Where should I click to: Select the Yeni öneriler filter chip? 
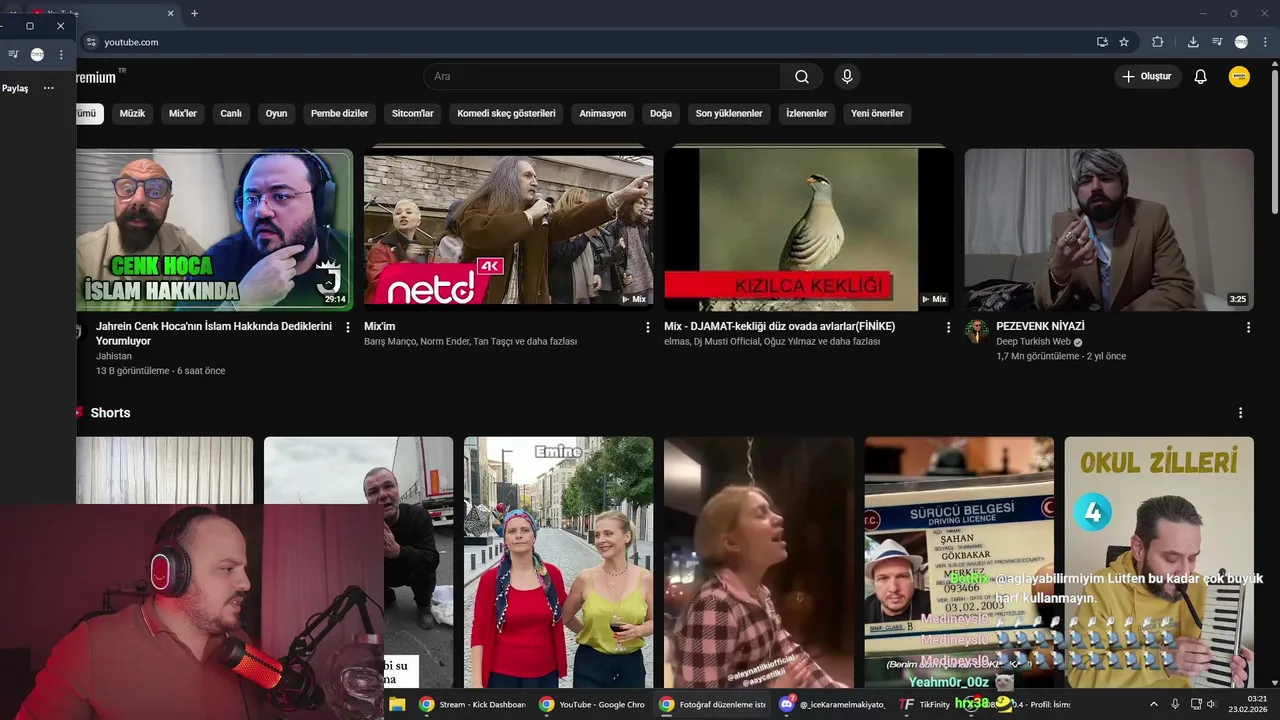(x=877, y=113)
